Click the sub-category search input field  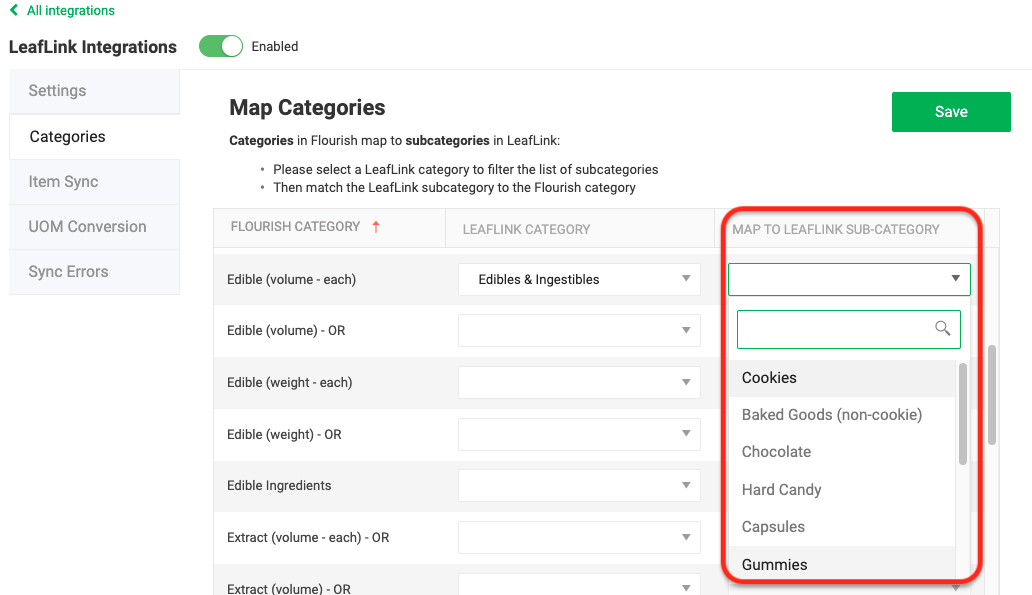(848, 329)
